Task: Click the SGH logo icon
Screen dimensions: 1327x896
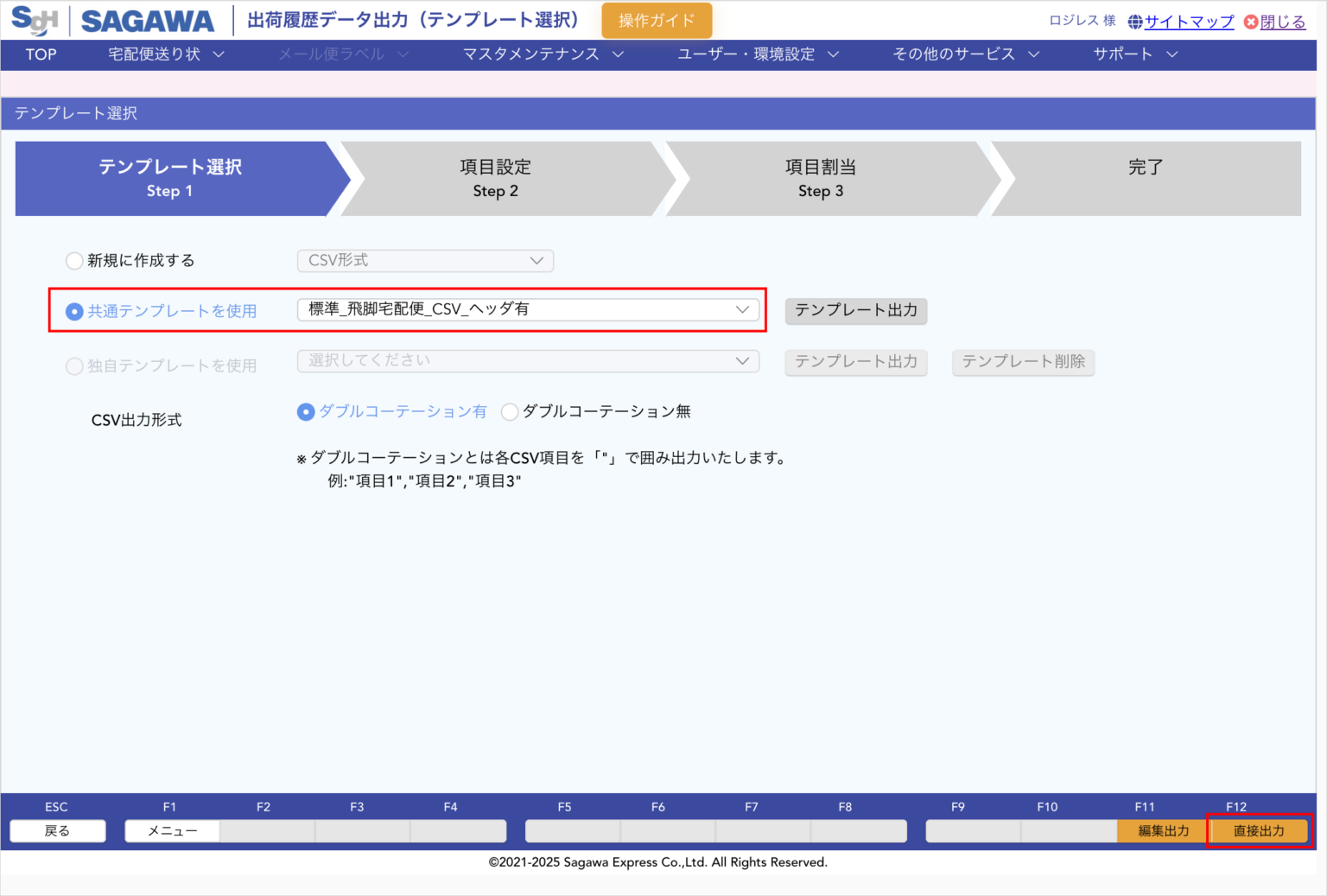Action: pyautogui.click(x=34, y=19)
